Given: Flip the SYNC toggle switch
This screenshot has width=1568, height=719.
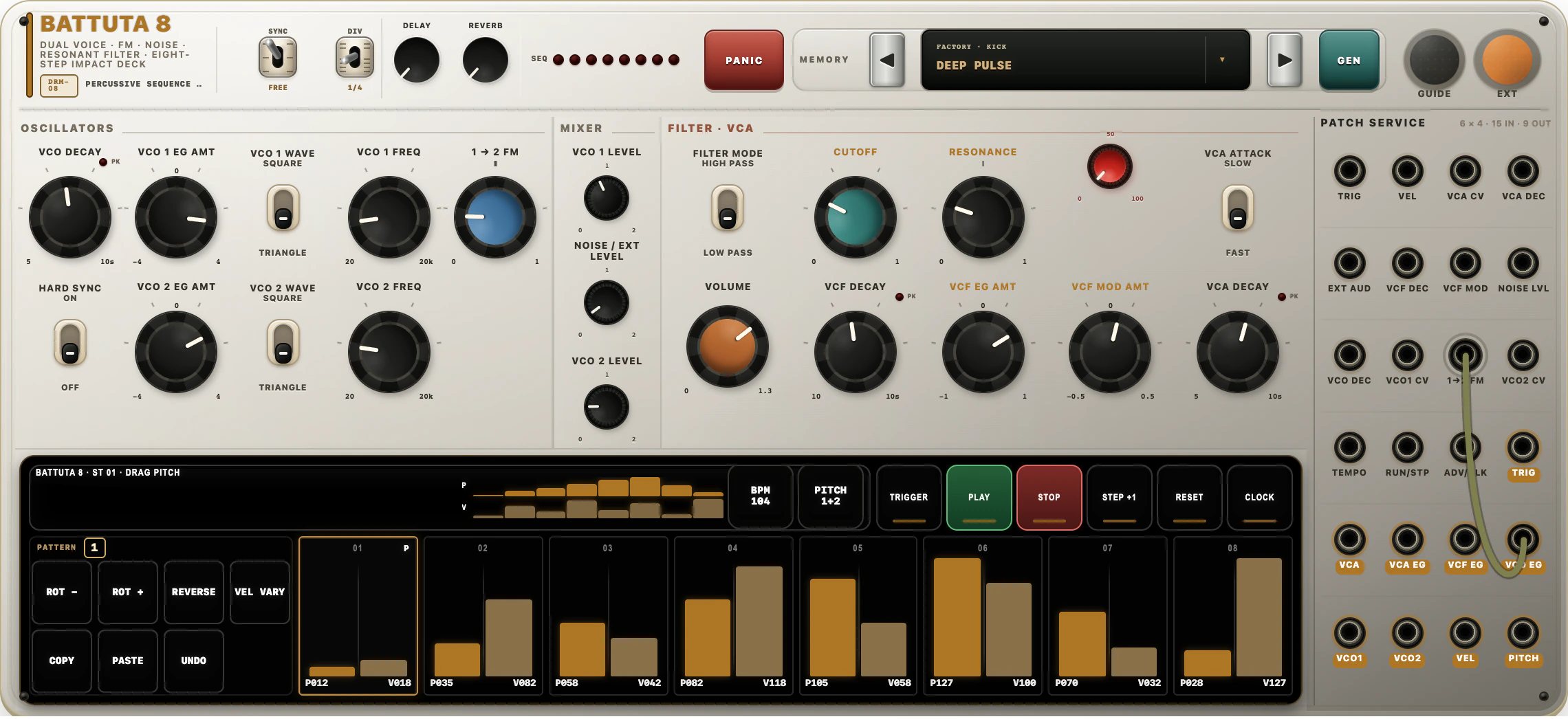Looking at the screenshot, I should click(x=278, y=57).
